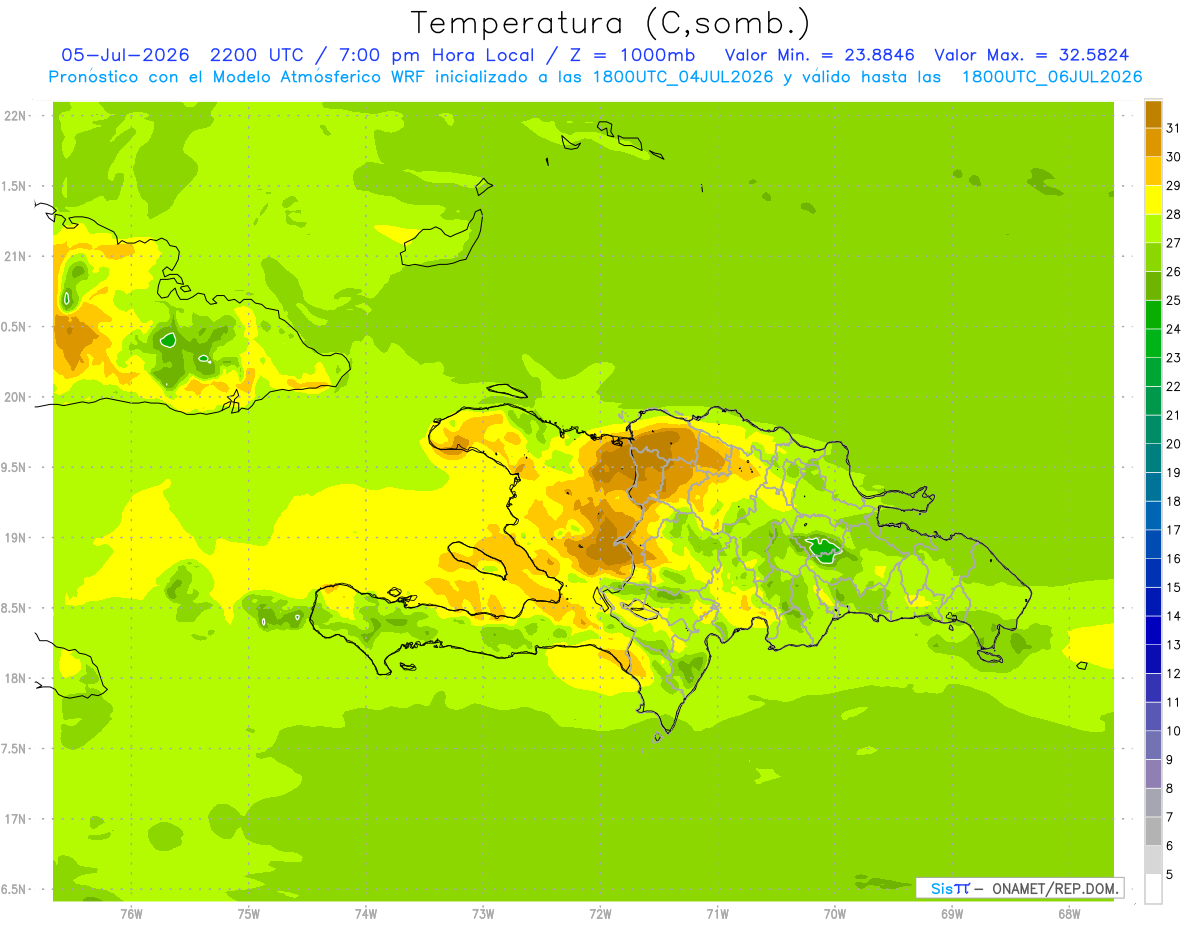Click legend value 24
The image size is (1200, 927).
tap(1173, 329)
